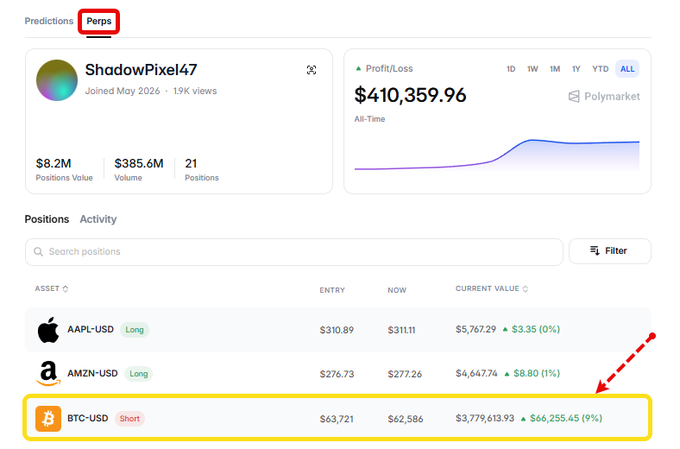Click the Joined May 2026 text
Screen dimensions: 680x449
(122, 91)
